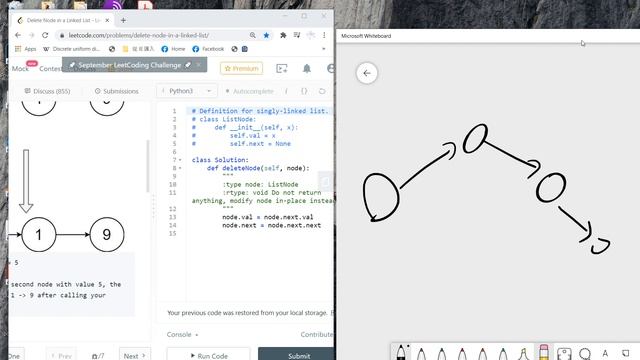Open the Contribute link
Image resolution: width=640 pixels, height=360 pixels.
pos(317,334)
